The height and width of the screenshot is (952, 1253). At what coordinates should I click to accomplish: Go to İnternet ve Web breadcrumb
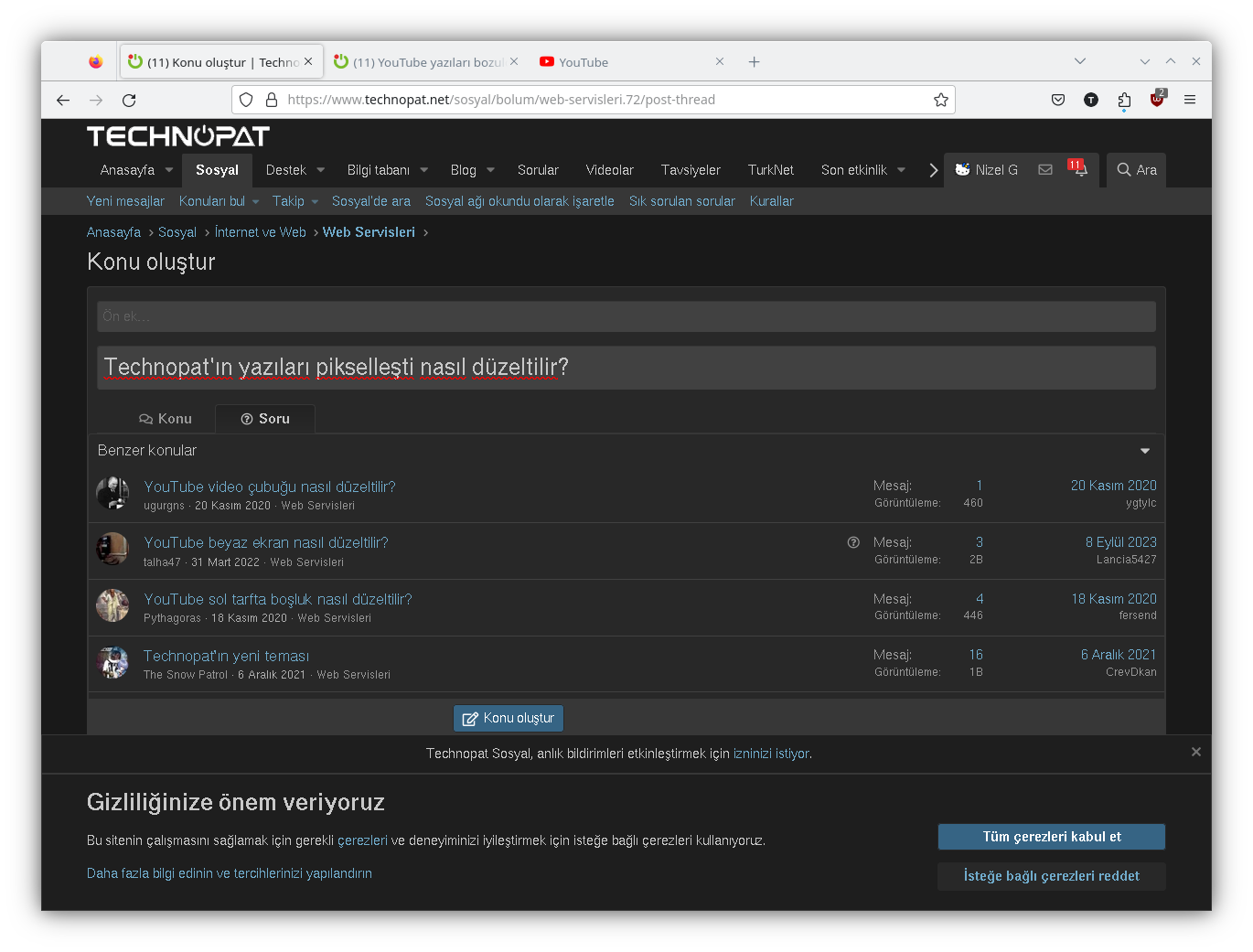[x=261, y=232]
